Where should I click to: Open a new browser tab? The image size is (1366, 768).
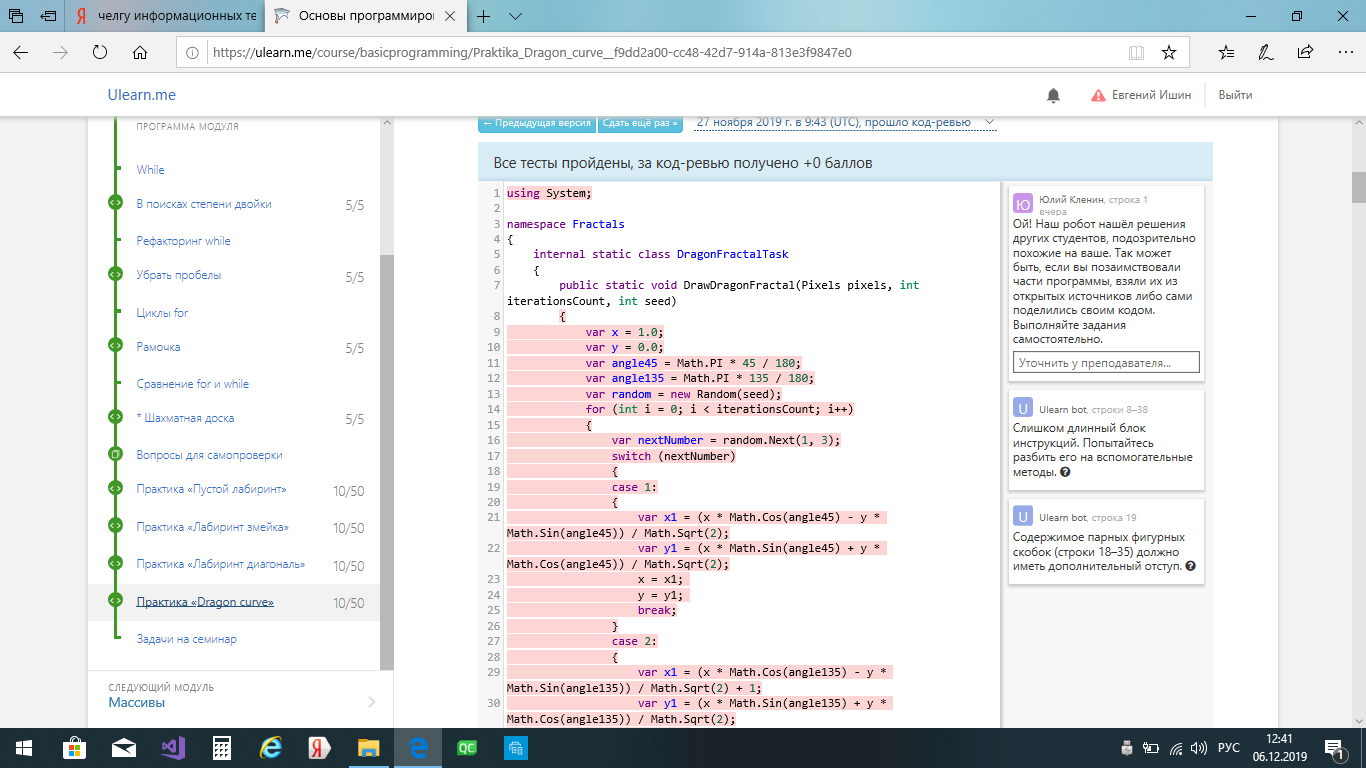click(x=484, y=16)
